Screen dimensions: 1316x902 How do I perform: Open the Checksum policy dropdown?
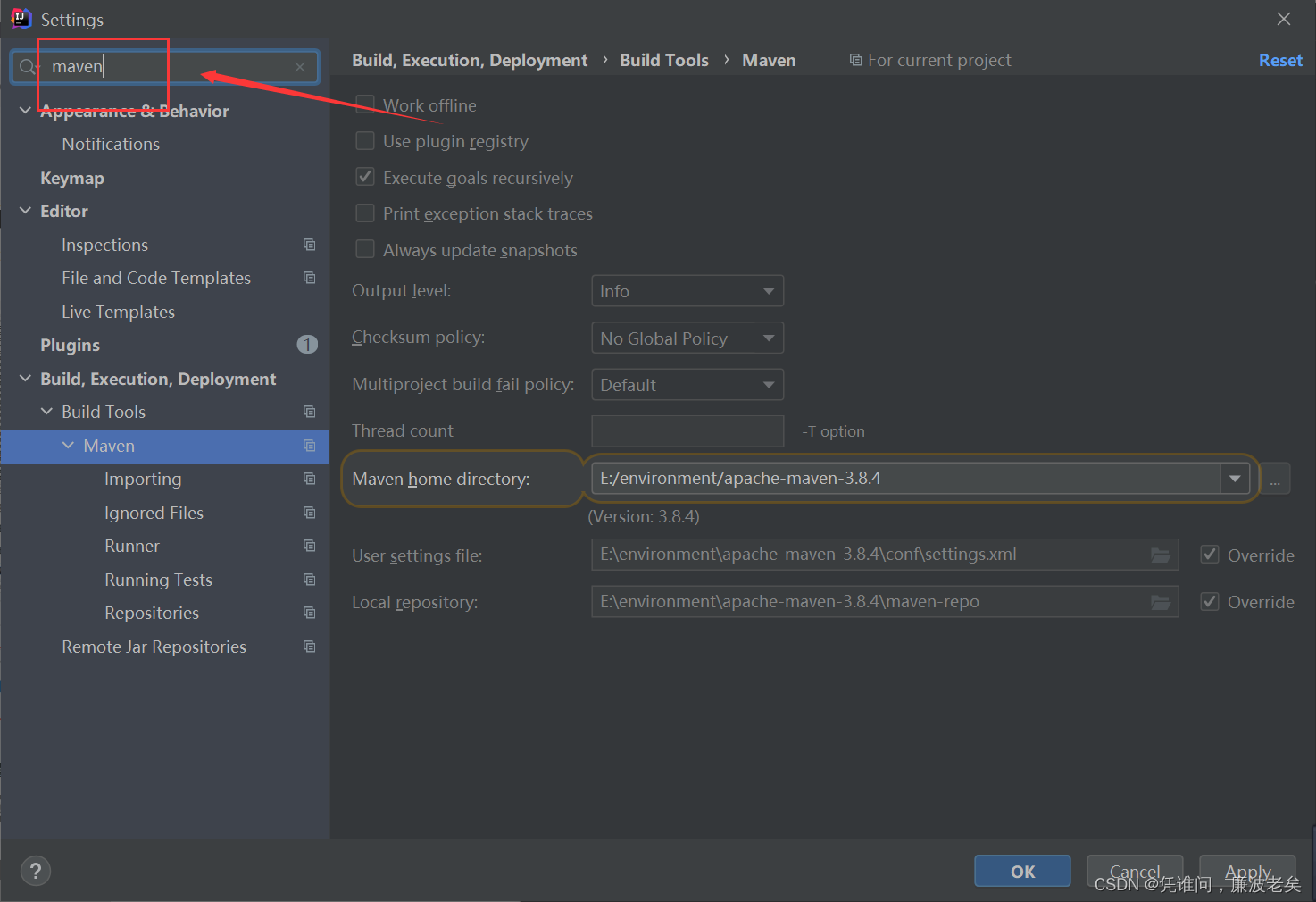click(x=687, y=338)
